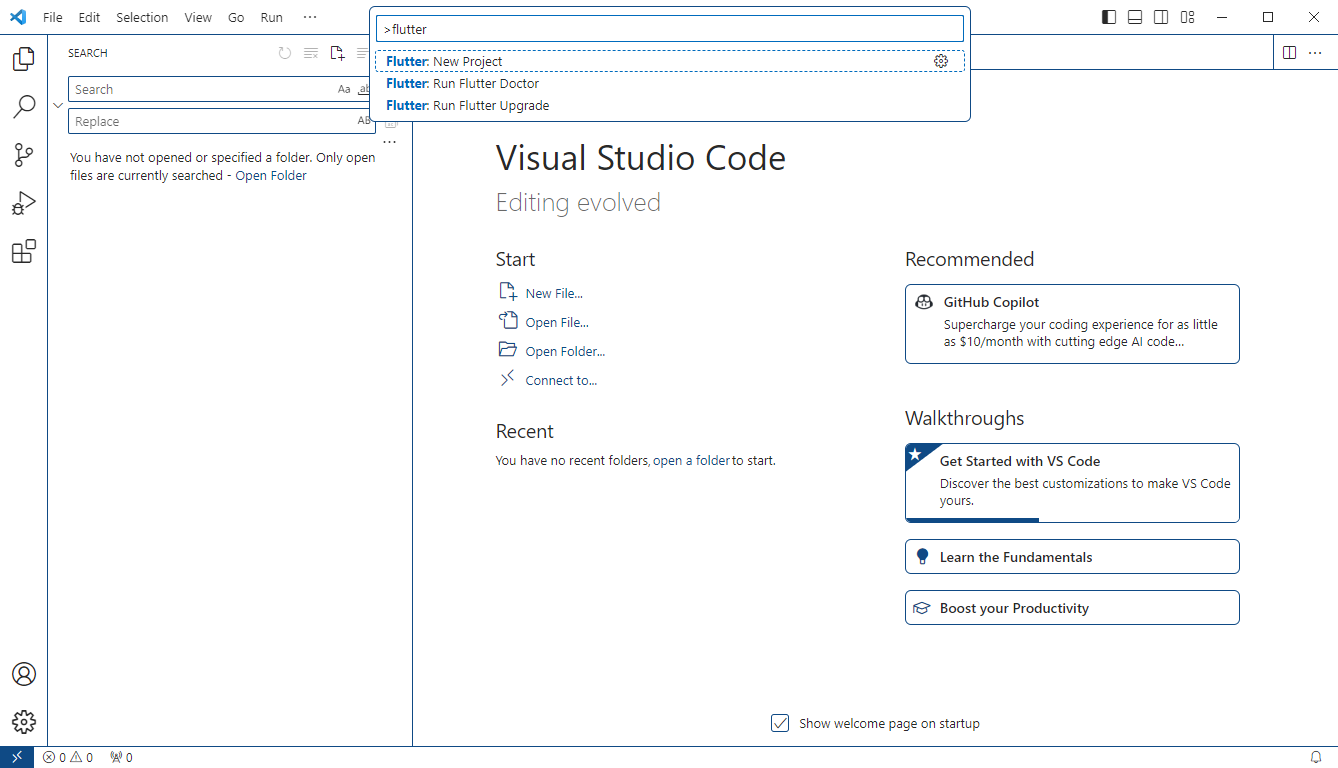Open the File menu
Viewport: 1338px width, 768px height.
click(x=53, y=17)
